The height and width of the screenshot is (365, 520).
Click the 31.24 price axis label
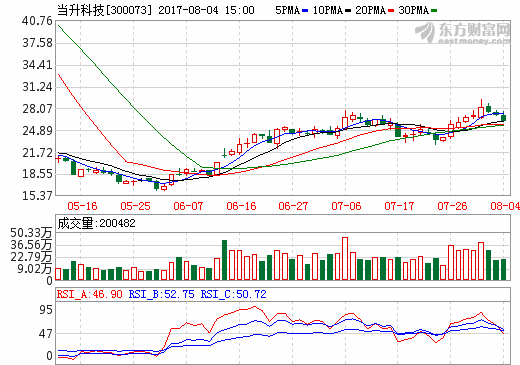(x=37, y=87)
